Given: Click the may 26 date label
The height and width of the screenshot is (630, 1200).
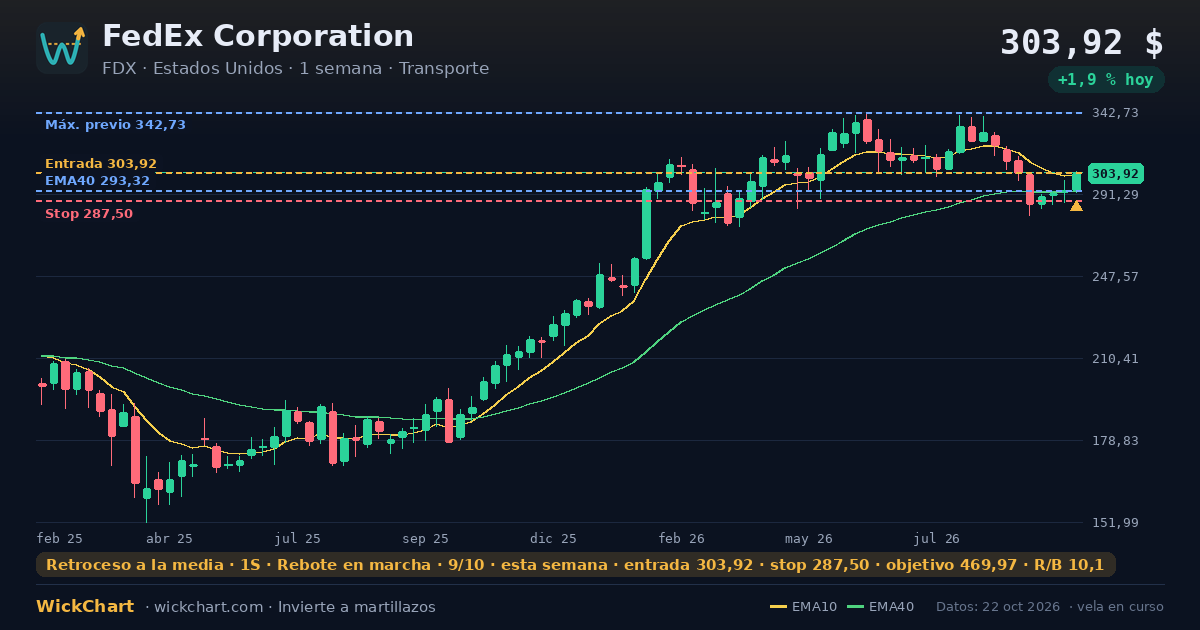Looking at the screenshot, I should point(809,538).
